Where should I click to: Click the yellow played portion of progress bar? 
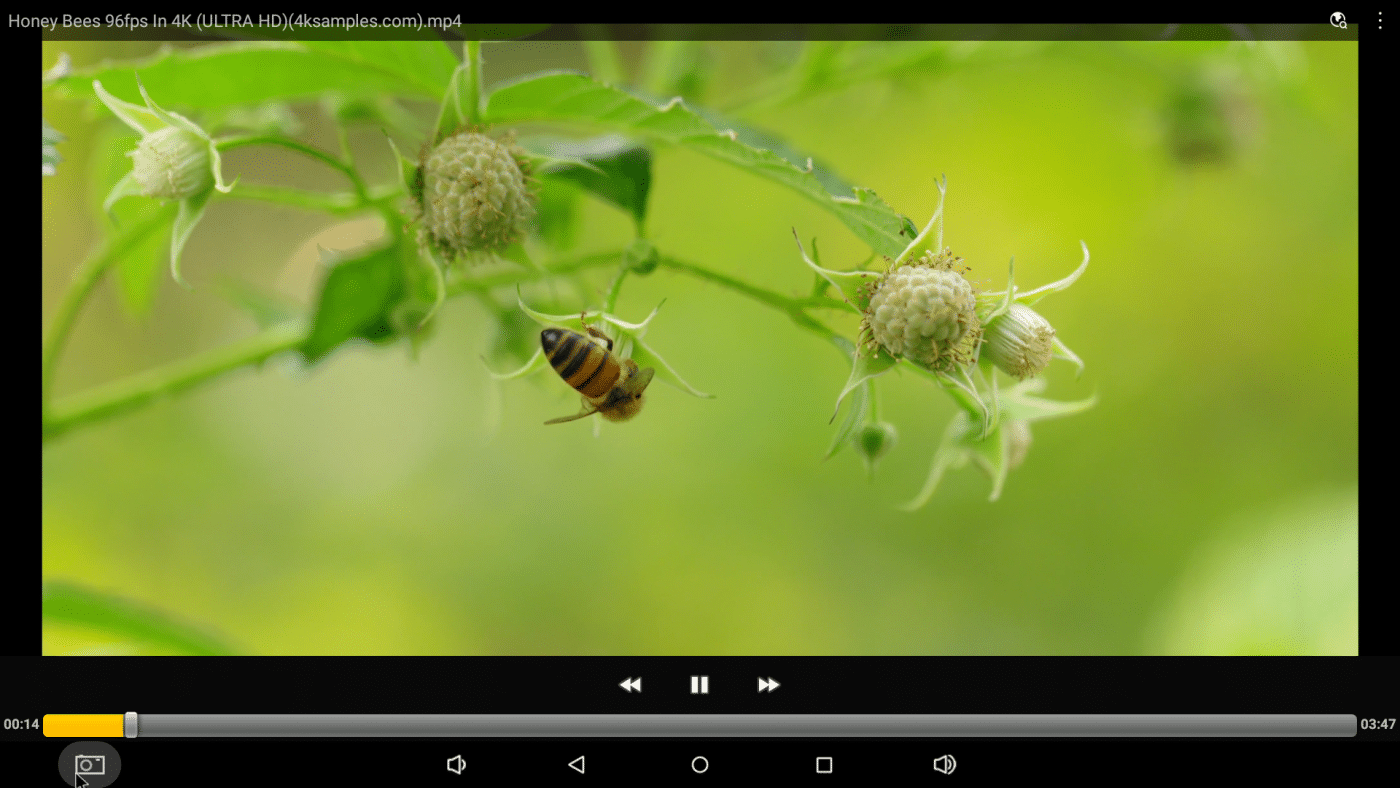pos(83,725)
